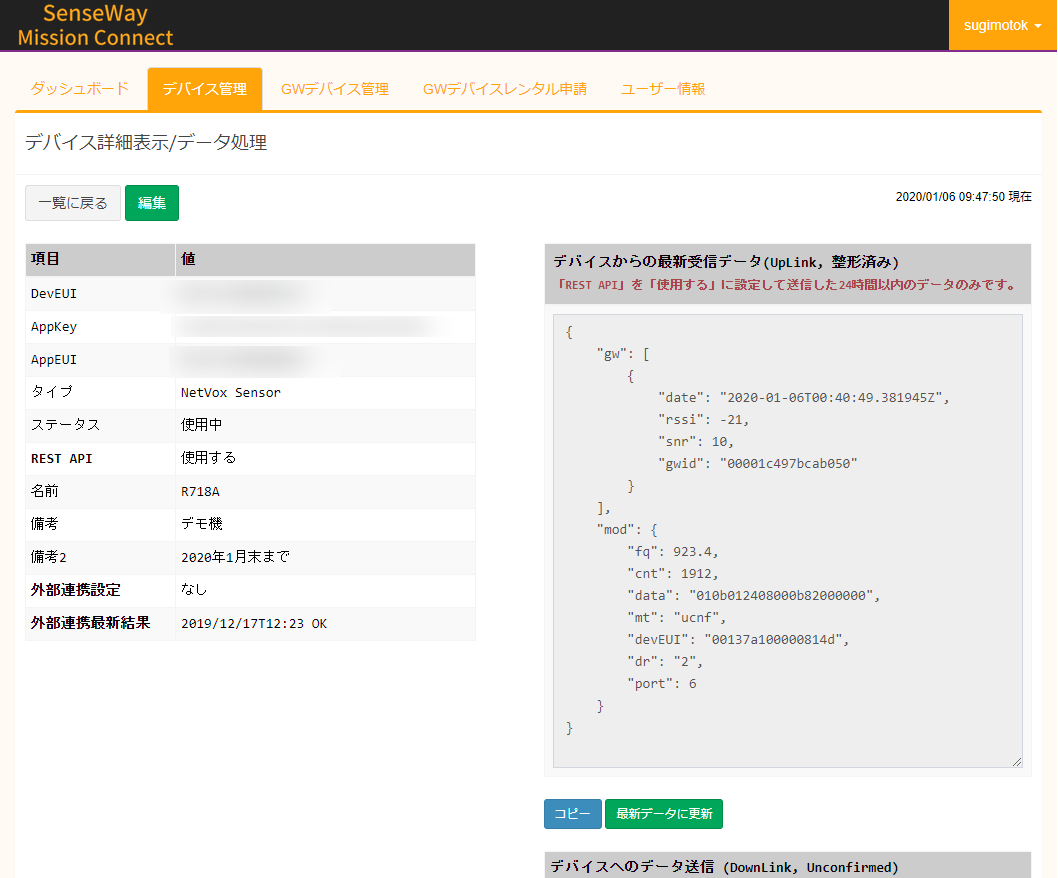
Task: Select the デバイス管理 tab
Action: point(204,89)
